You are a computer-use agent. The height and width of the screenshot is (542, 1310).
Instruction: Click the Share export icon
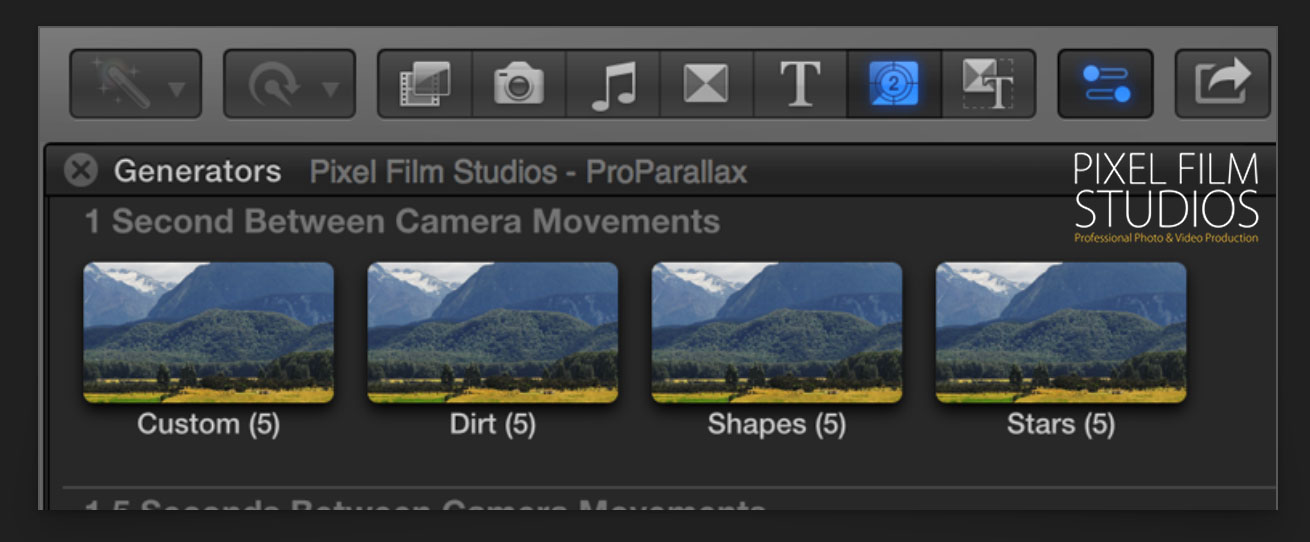pos(1222,84)
